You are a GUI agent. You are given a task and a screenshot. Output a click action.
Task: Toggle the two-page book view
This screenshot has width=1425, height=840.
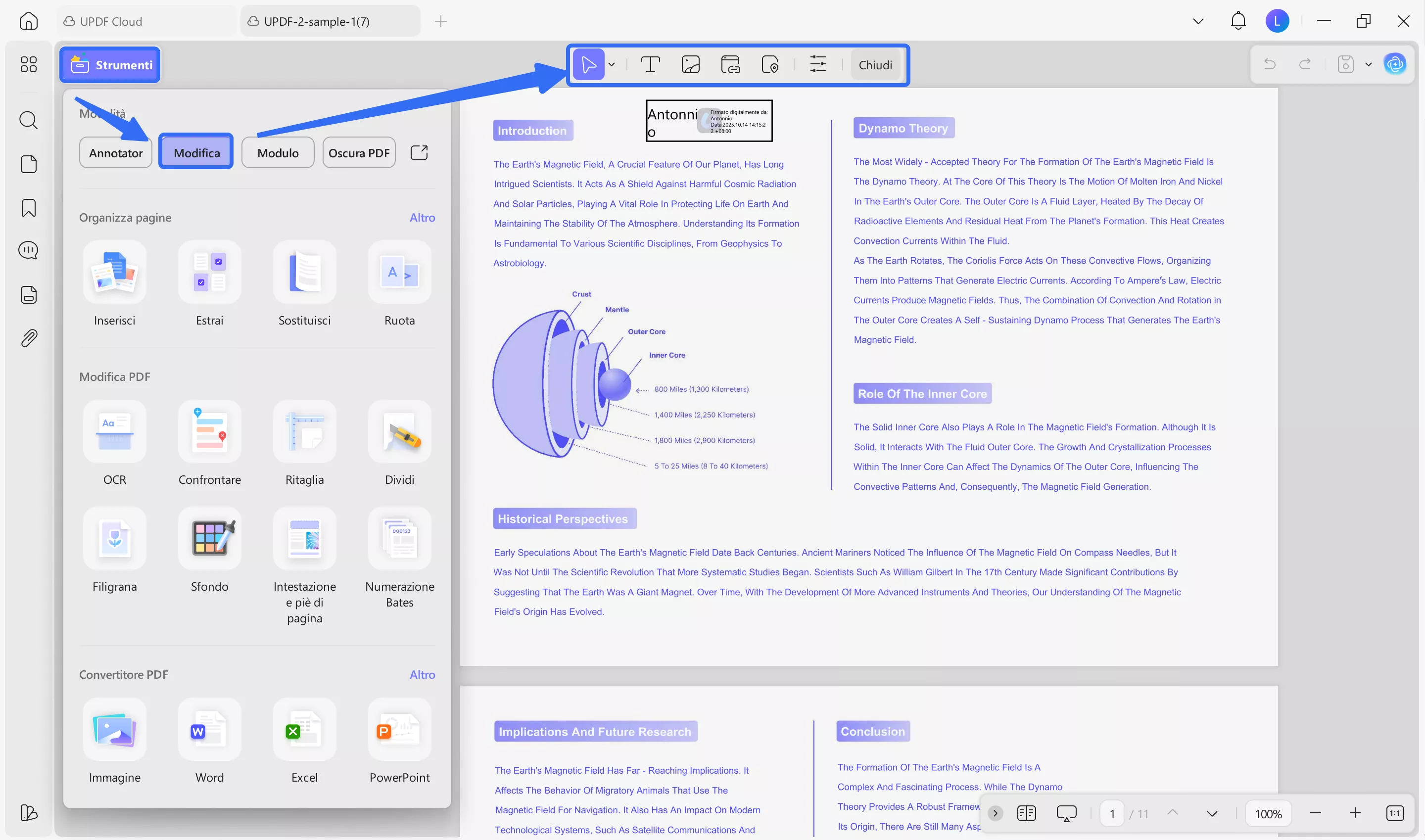click(x=1026, y=813)
